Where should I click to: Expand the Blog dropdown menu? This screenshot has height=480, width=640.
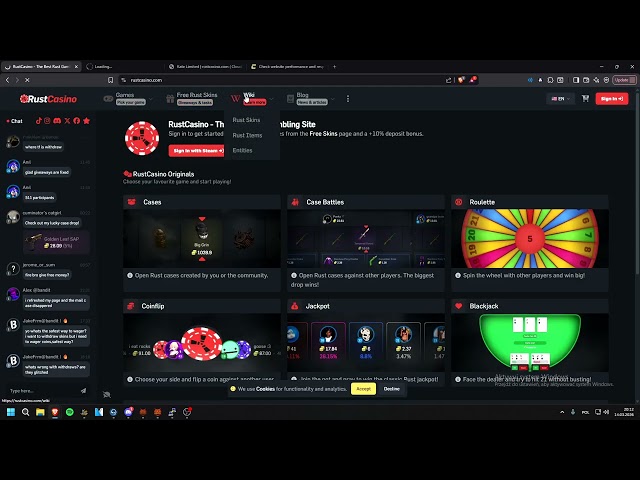pyautogui.click(x=333, y=99)
